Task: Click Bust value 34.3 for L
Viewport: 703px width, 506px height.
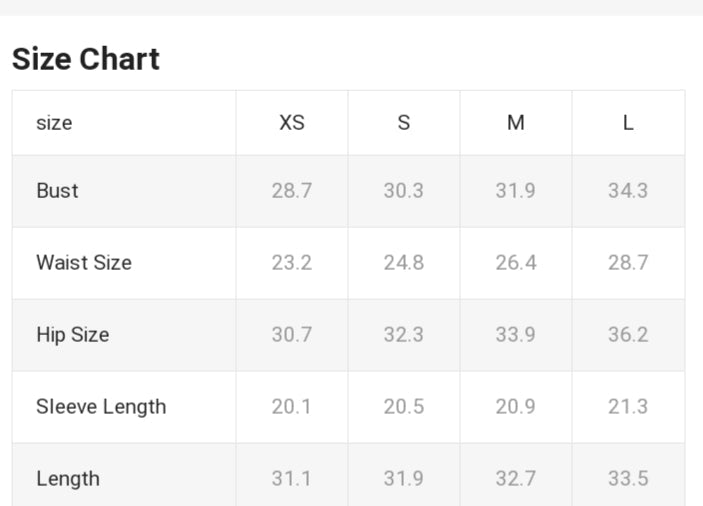Action: click(628, 191)
